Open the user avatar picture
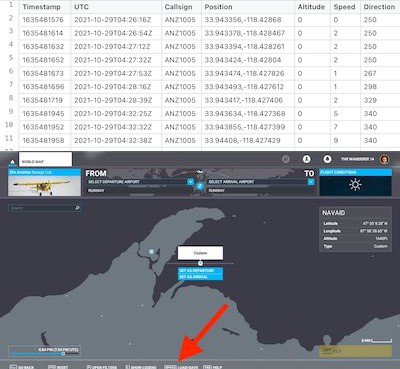This screenshot has height=369, width=400. (385, 159)
